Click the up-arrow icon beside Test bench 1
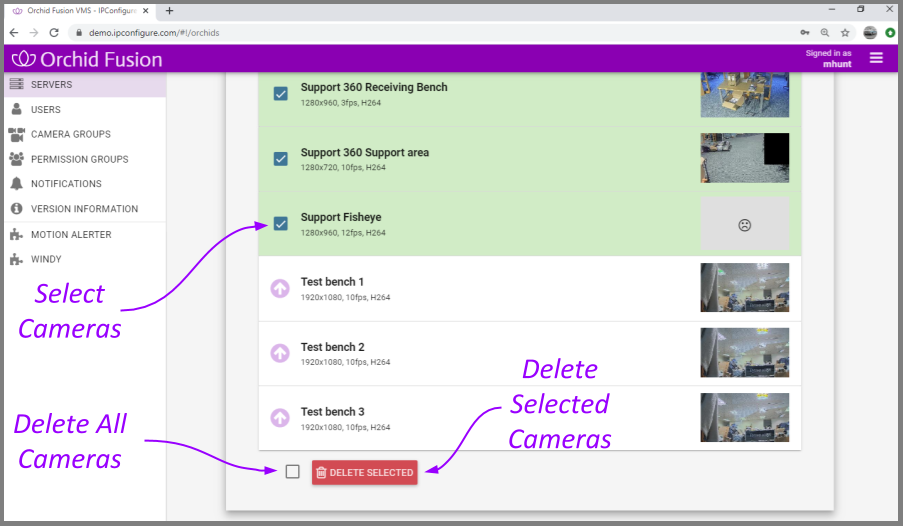This screenshot has width=903, height=526. (280, 288)
